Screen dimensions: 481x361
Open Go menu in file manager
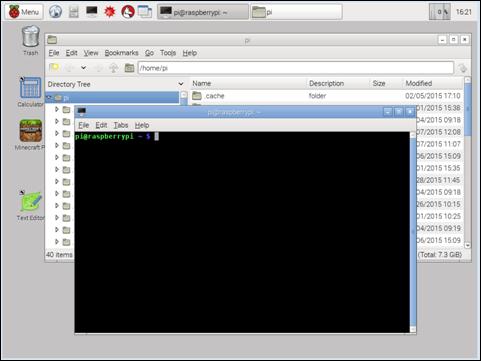[149, 53]
